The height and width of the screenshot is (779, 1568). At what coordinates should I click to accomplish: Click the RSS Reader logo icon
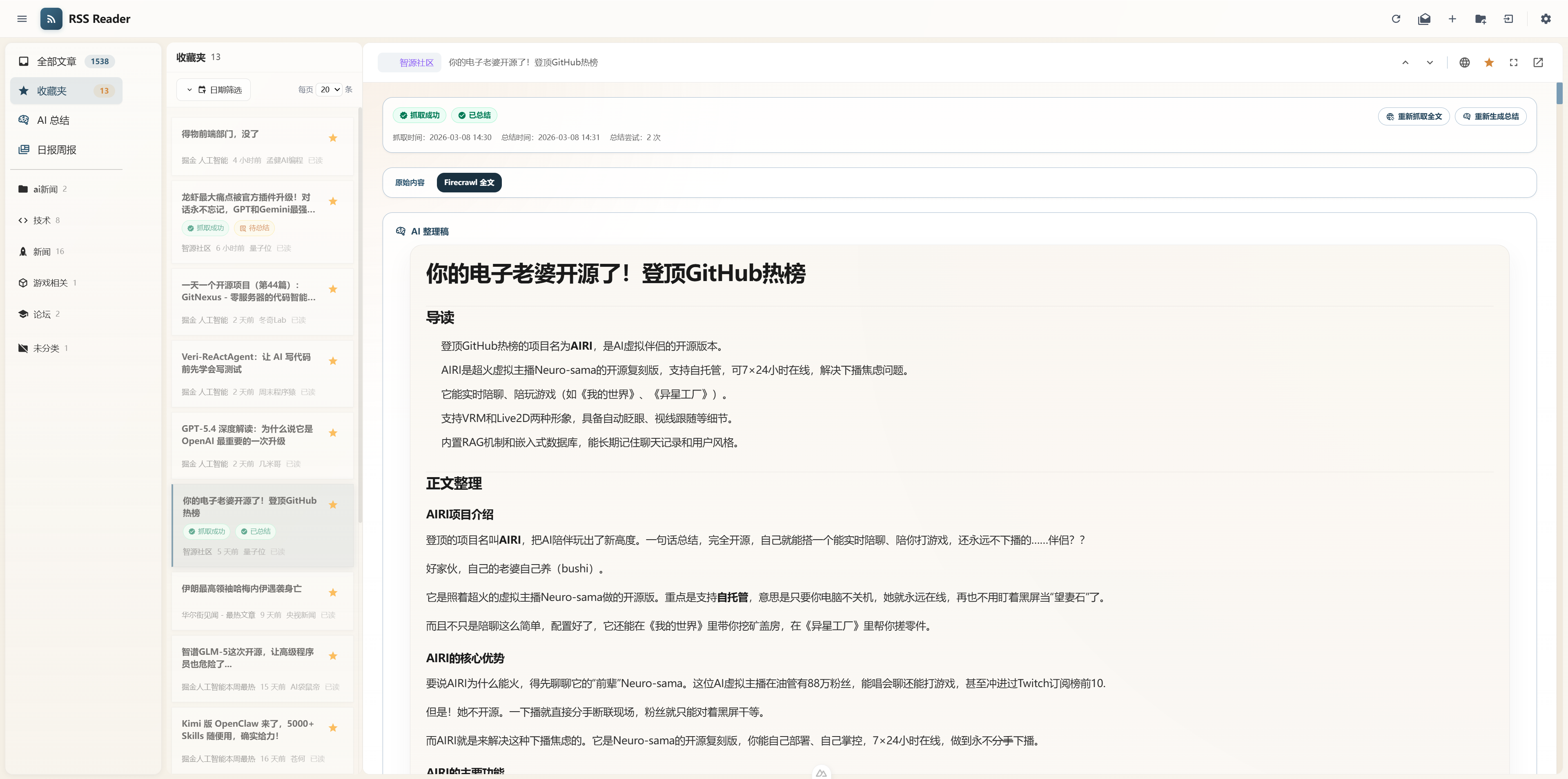pos(51,19)
